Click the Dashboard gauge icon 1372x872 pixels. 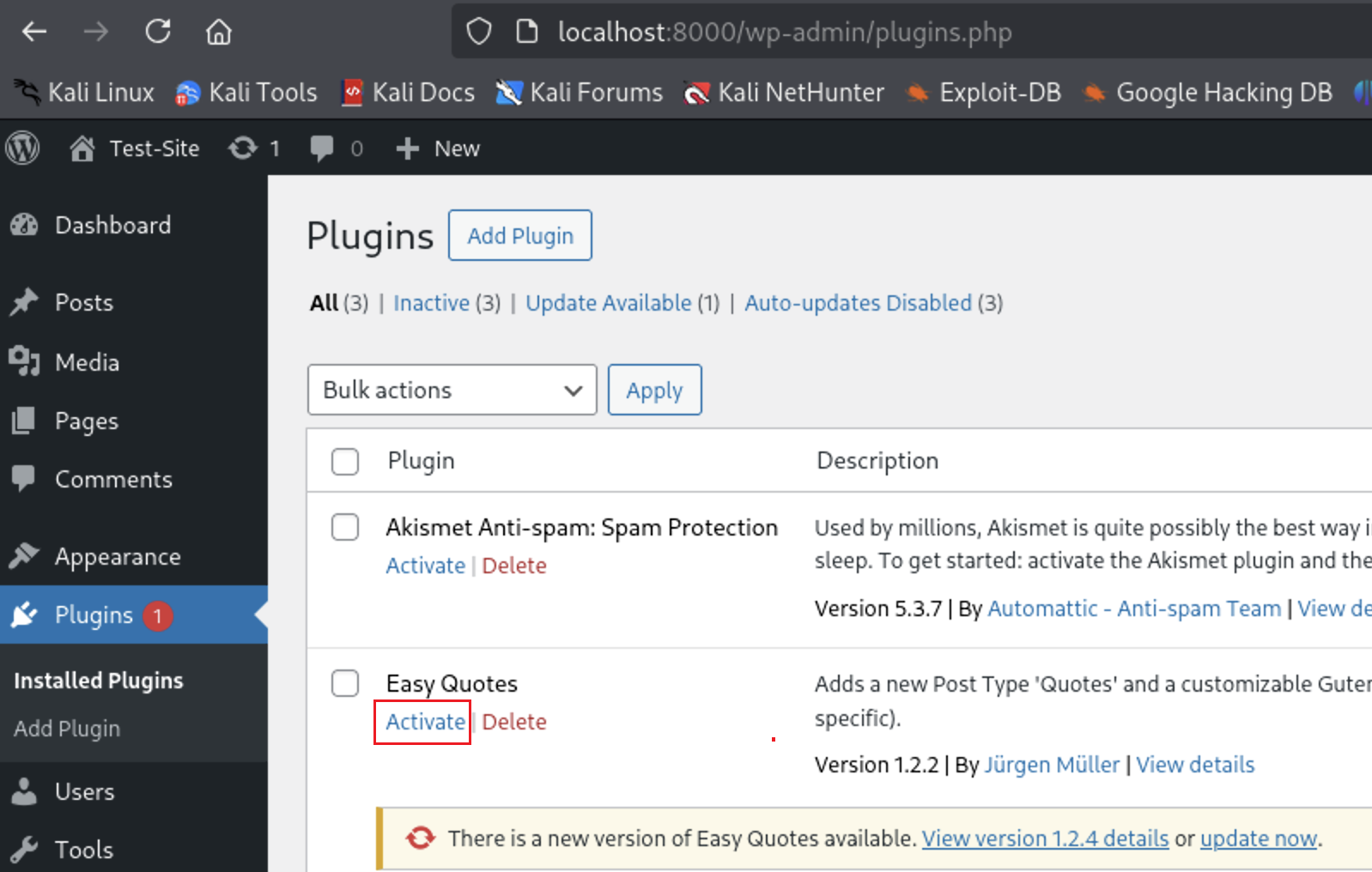pyautogui.click(x=24, y=225)
